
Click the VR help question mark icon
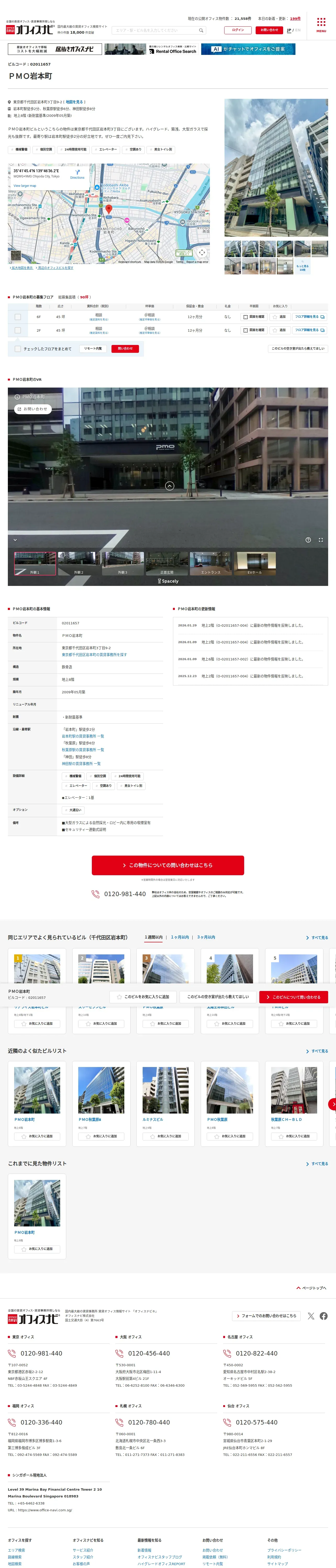[308, 540]
